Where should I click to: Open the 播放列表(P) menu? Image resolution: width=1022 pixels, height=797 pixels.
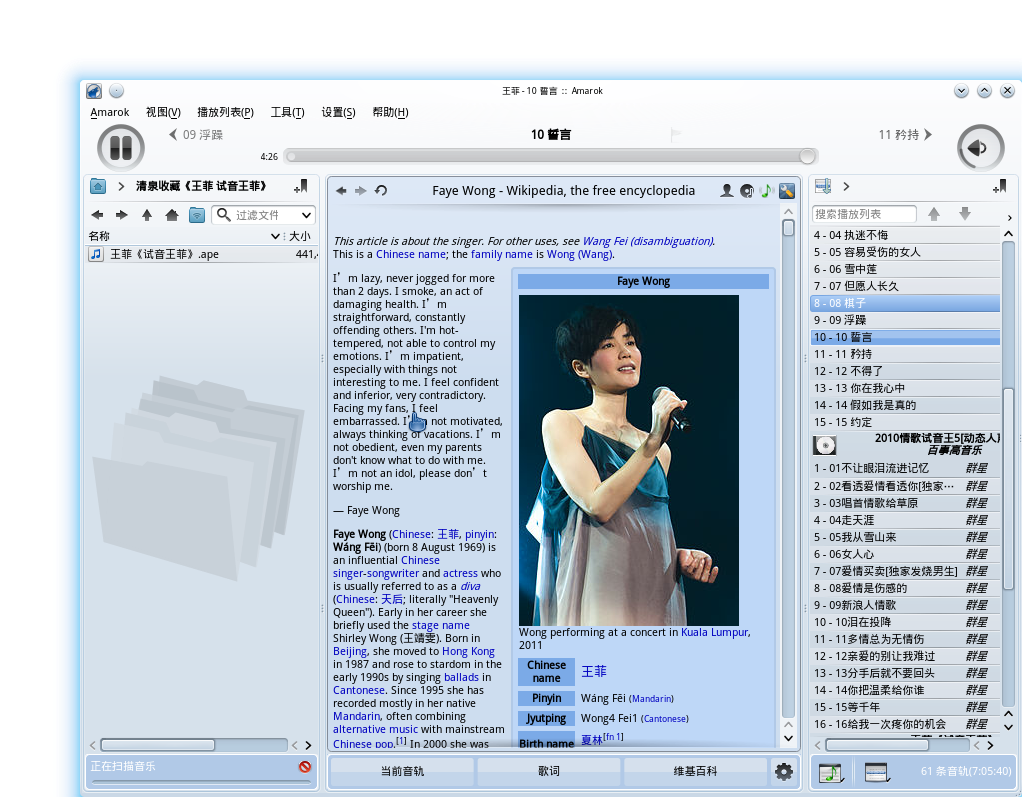pyautogui.click(x=226, y=112)
